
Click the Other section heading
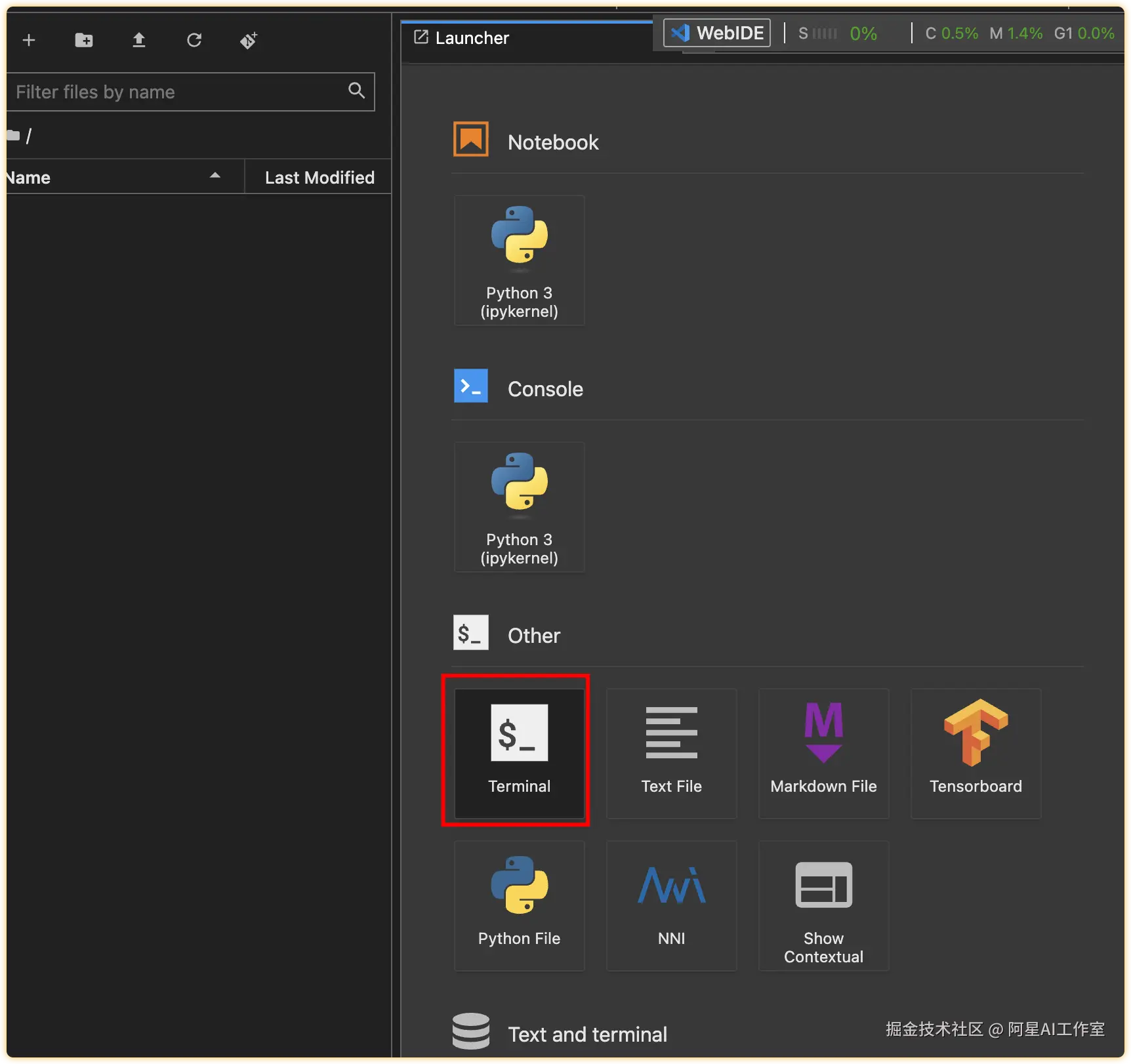pos(534,636)
